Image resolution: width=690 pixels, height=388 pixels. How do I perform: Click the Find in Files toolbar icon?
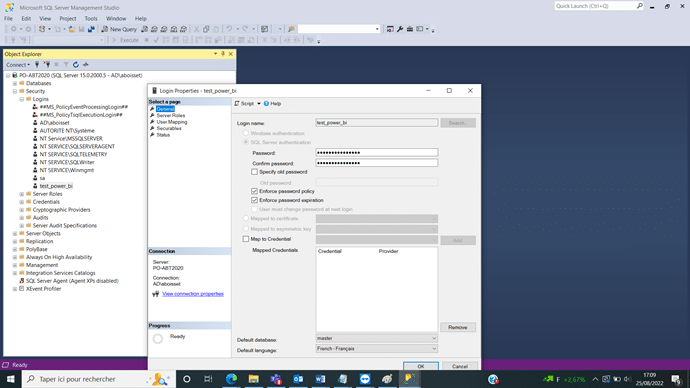pos(291,29)
